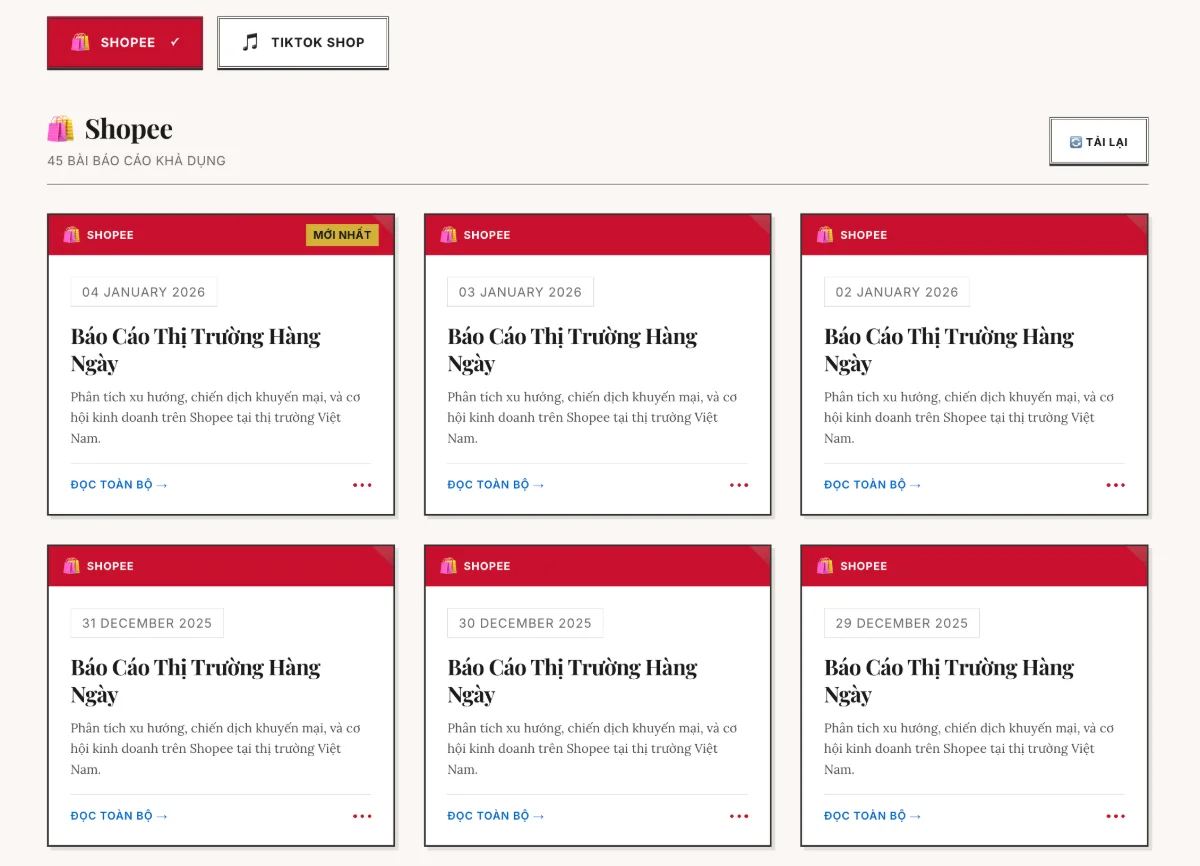Viewport: 1200px width, 866px height.
Task: Read the full 04 January 2026 report
Action: [x=119, y=485]
